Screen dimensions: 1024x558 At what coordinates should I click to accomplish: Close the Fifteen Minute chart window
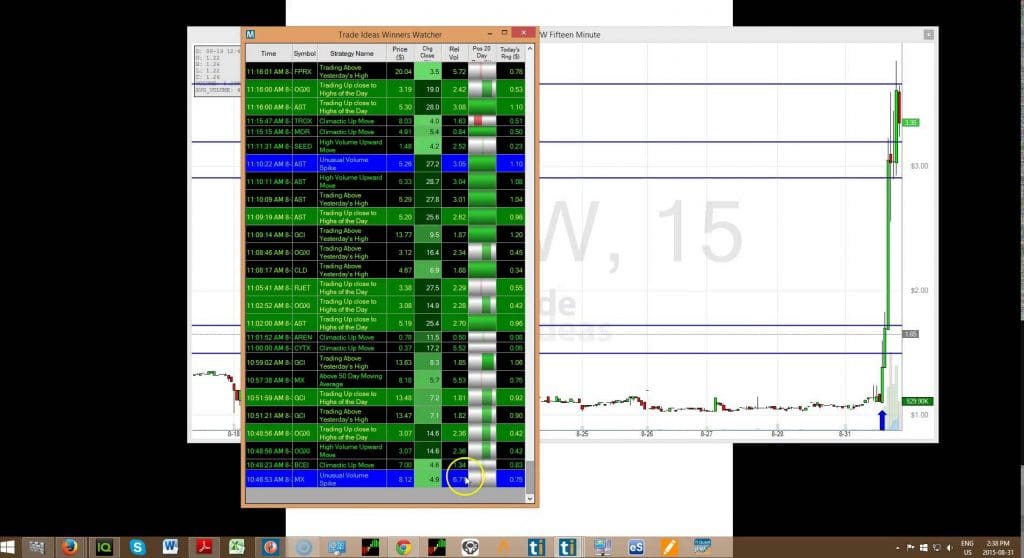point(928,35)
